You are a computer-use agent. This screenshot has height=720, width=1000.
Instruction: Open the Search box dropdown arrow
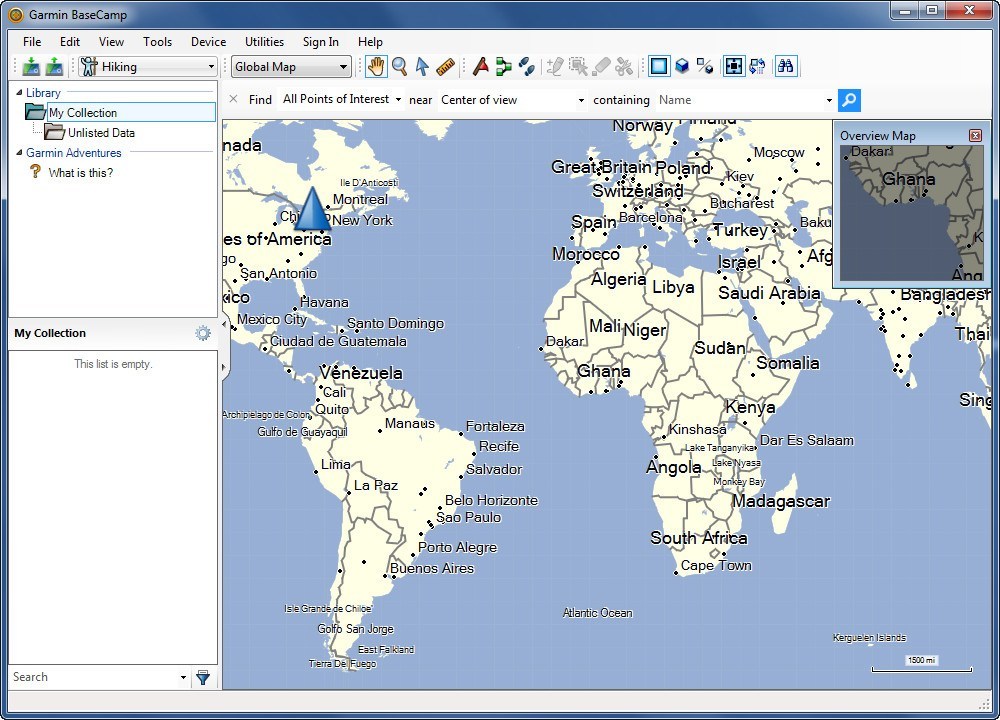click(183, 677)
